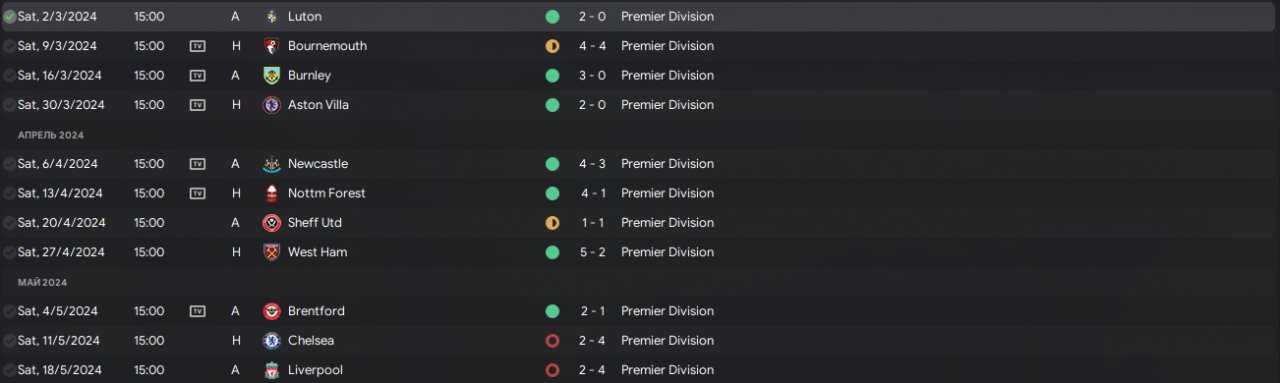This screenshot has width=1280, height=383.
Task: Open the 4 - 4 Bournemouth match result
Action: 592,46
